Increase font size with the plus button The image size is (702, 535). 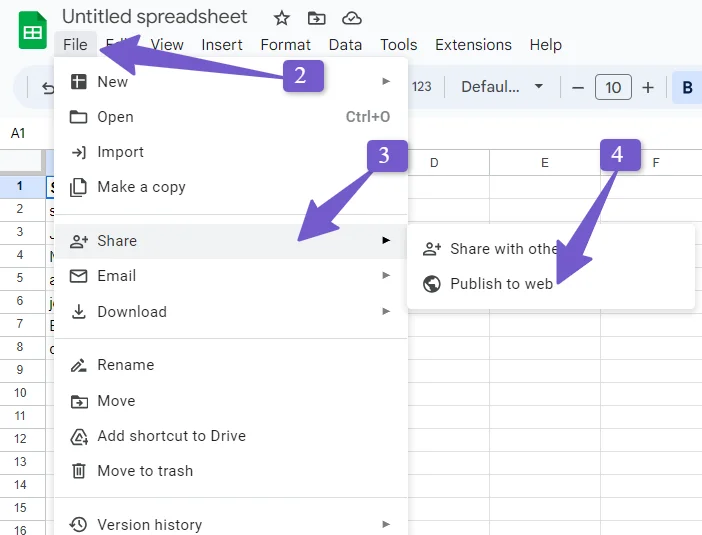(647, 87)
